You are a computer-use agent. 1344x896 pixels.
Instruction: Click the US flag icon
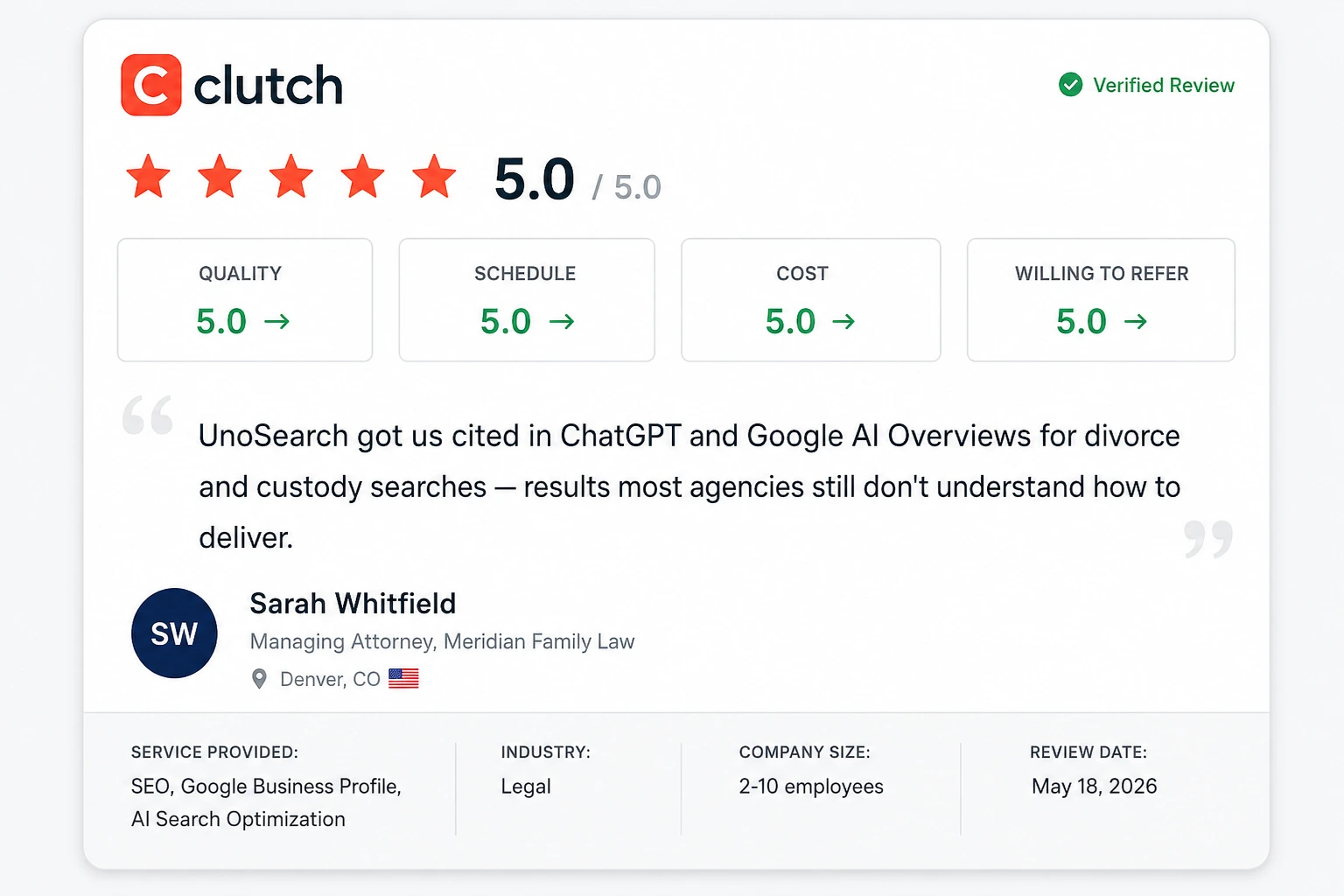point(403,678)
